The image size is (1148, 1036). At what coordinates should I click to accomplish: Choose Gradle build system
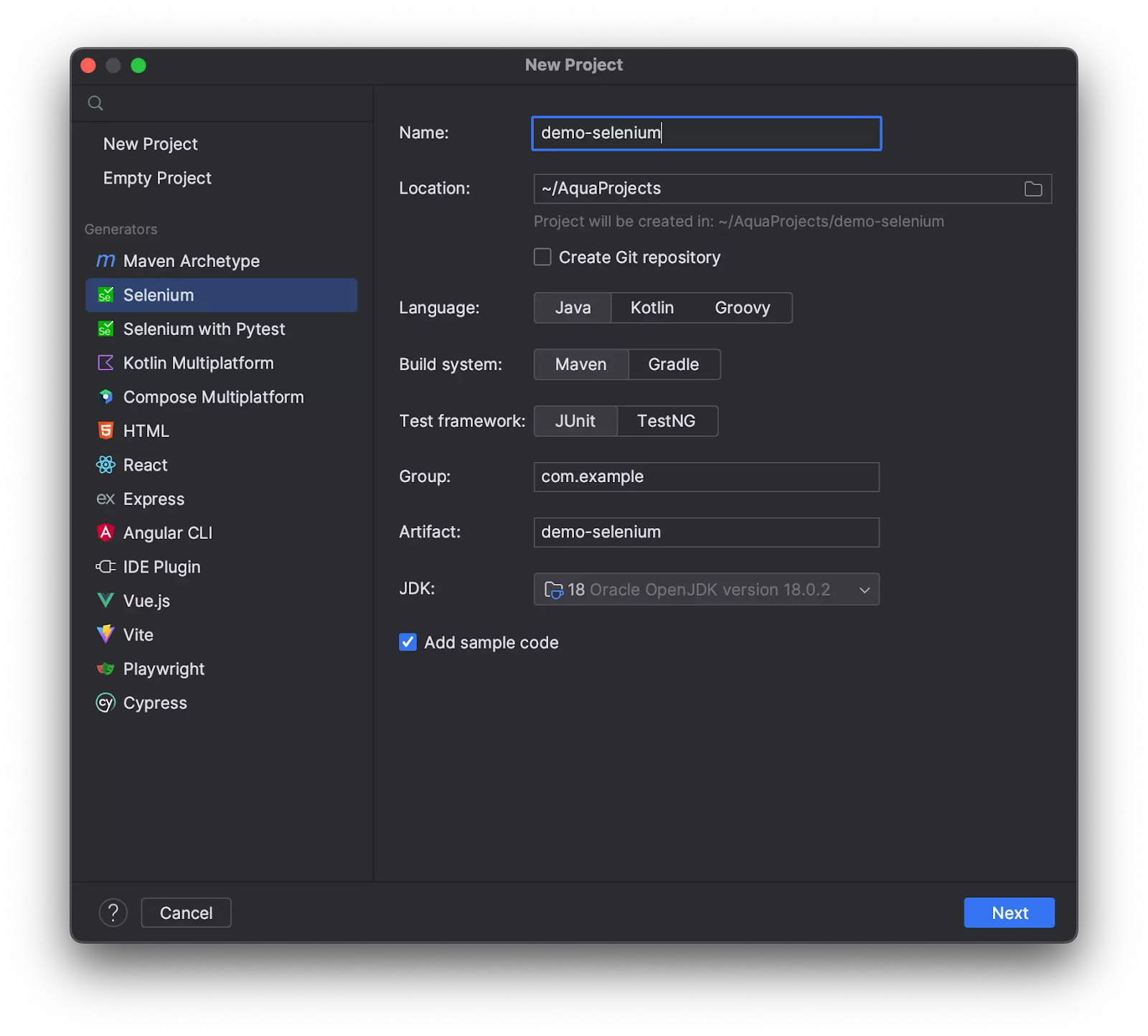[x=674, y=364]
